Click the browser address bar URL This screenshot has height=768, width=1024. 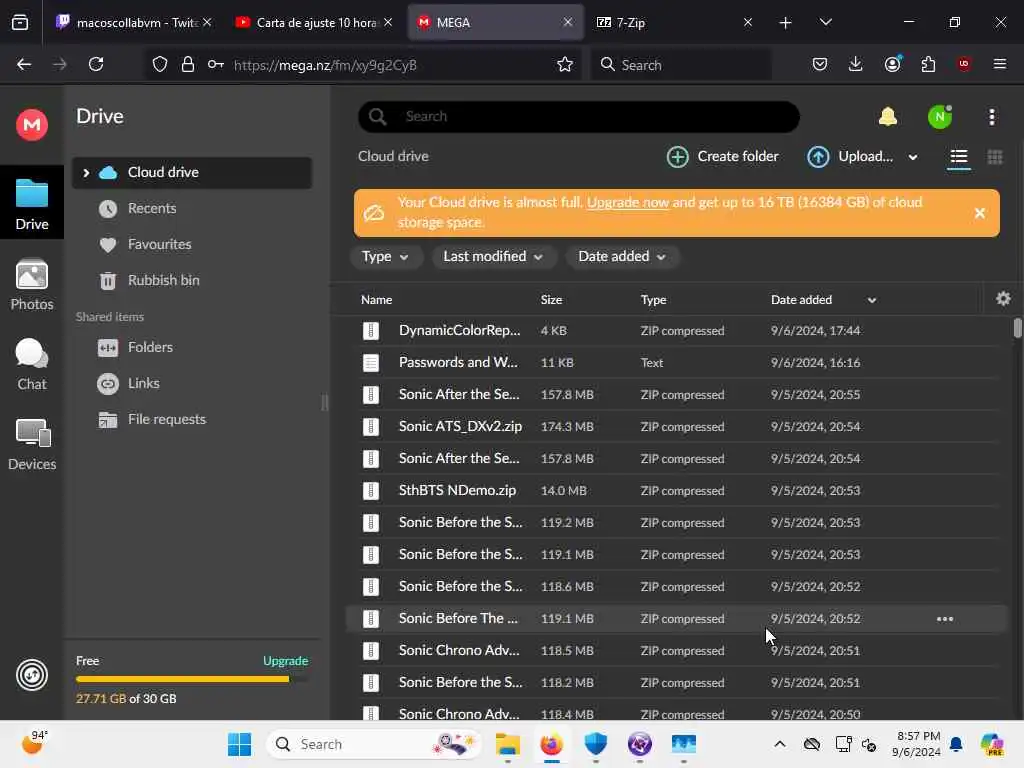pyautogui.click(x=325, y=65)
